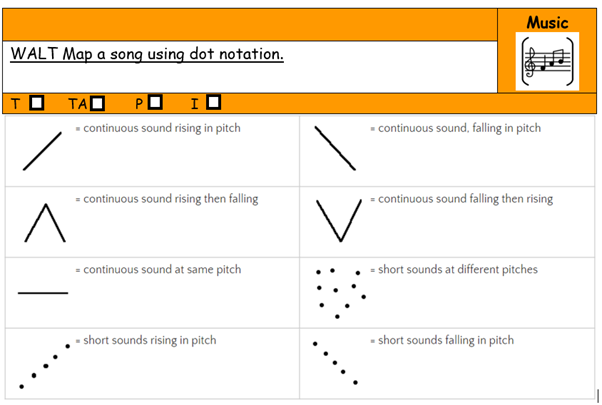Click the Music heading
Image resolution: width=602 pixels, height=405 pixels.
(547, 22)
